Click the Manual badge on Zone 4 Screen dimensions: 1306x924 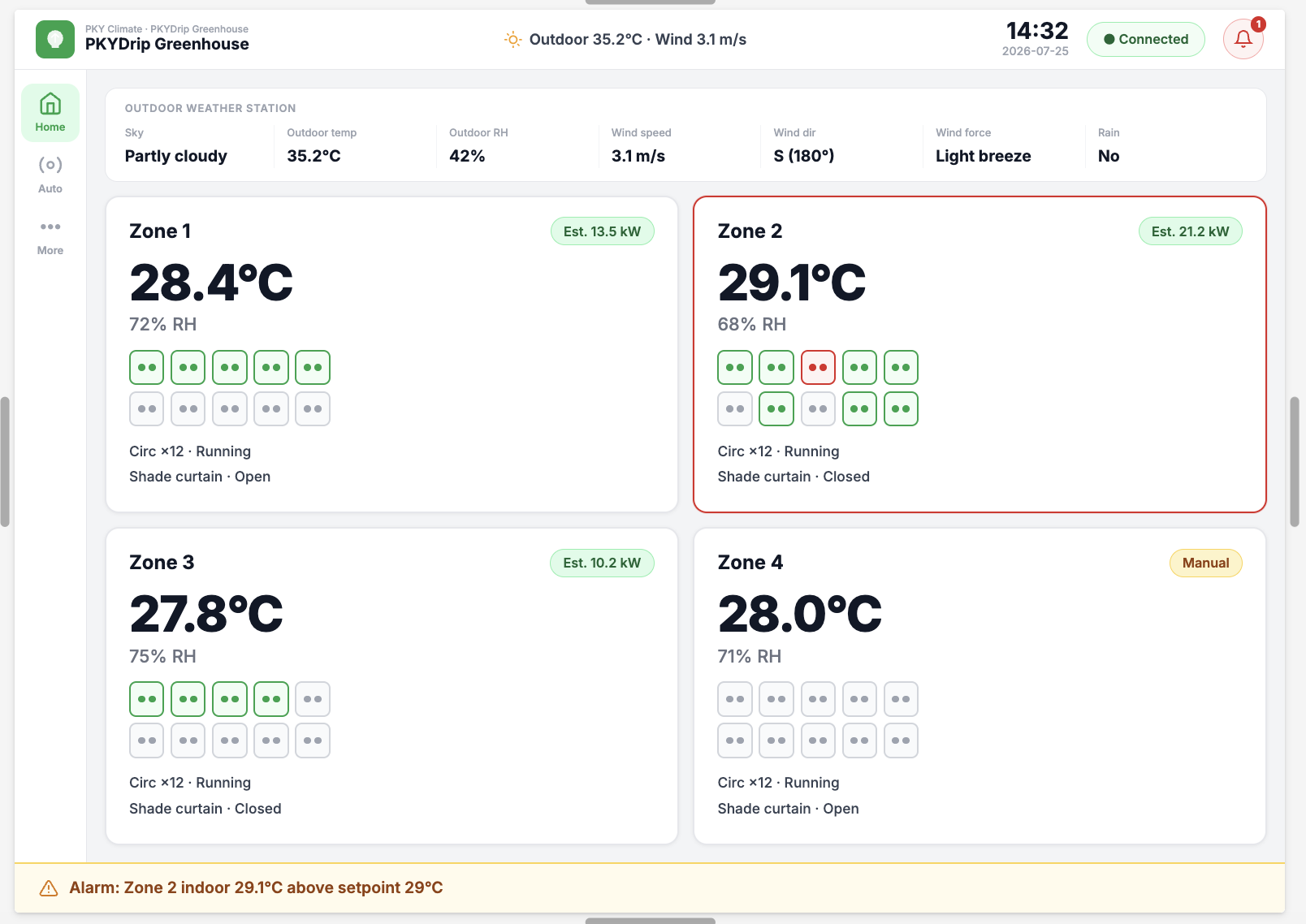[1205, 563]
